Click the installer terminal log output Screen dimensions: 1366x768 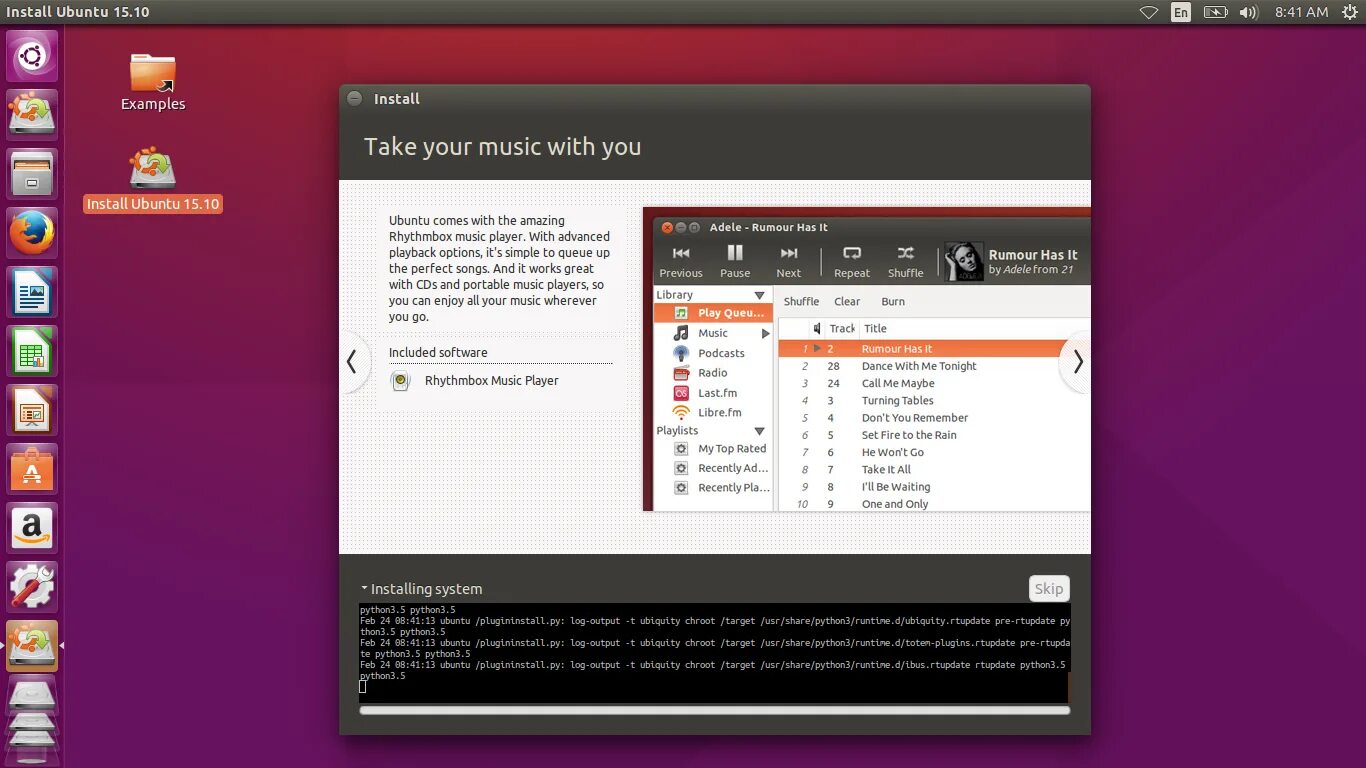point(715,653)
